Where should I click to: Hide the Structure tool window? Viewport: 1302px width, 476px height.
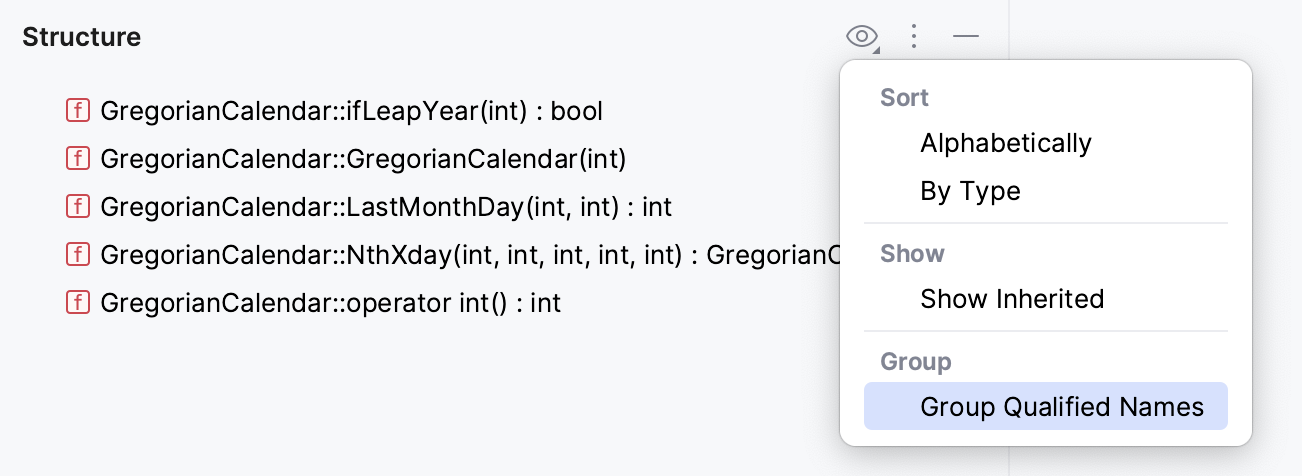(x=965, y=37)
